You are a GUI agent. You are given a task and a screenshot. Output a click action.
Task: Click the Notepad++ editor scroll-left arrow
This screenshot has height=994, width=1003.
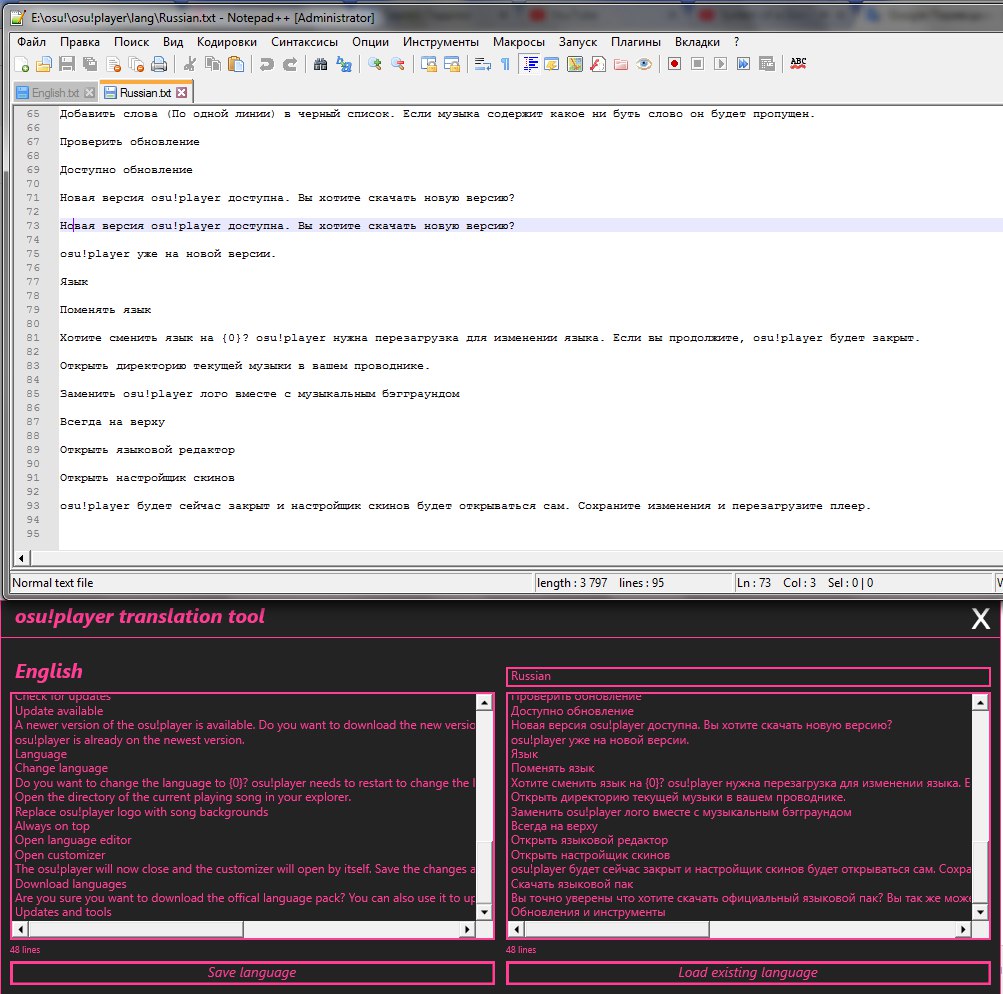22,558
